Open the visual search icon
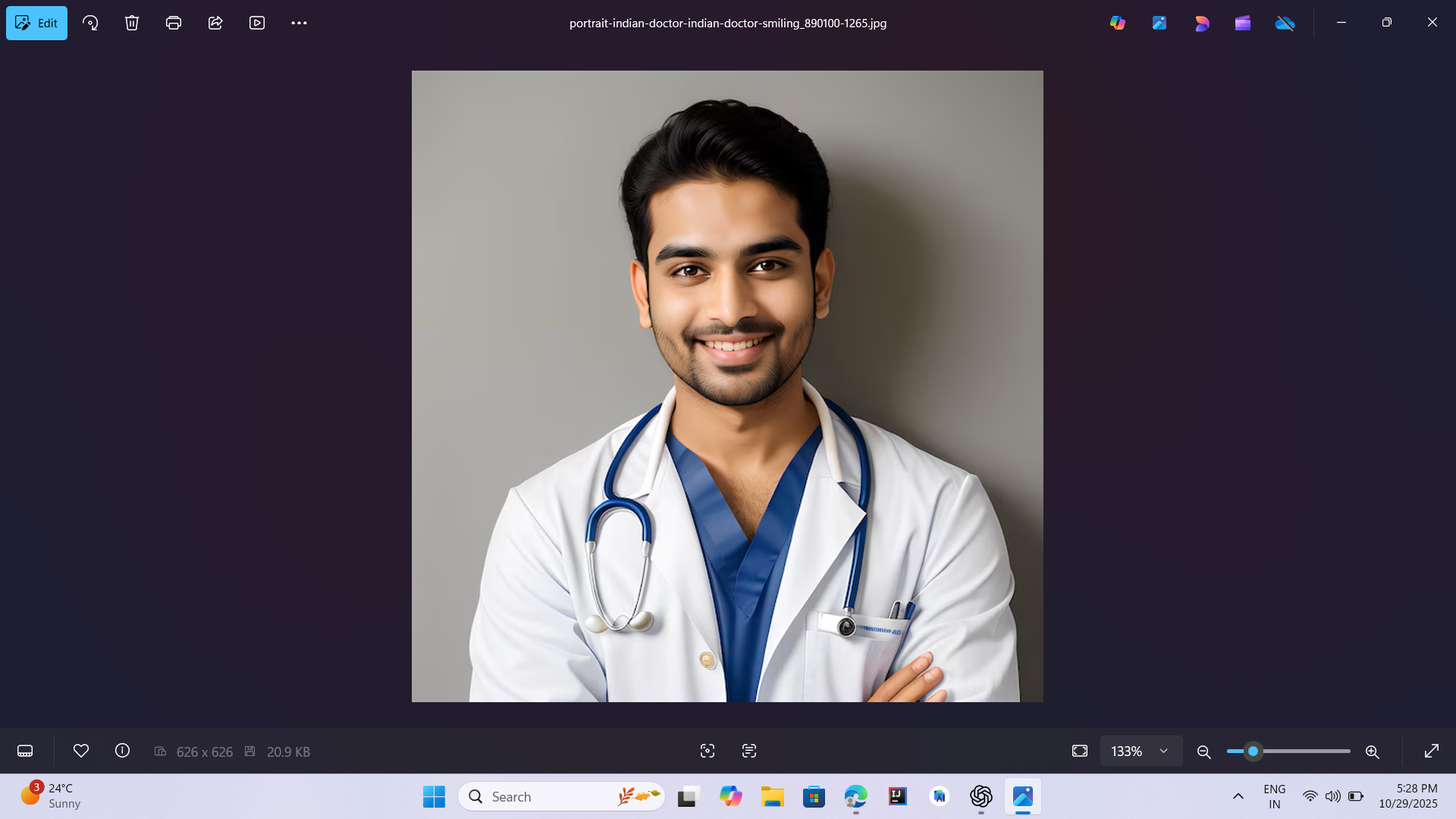Image resolution: width=1456 pixels, height=819 pixels. pos(708,751)
